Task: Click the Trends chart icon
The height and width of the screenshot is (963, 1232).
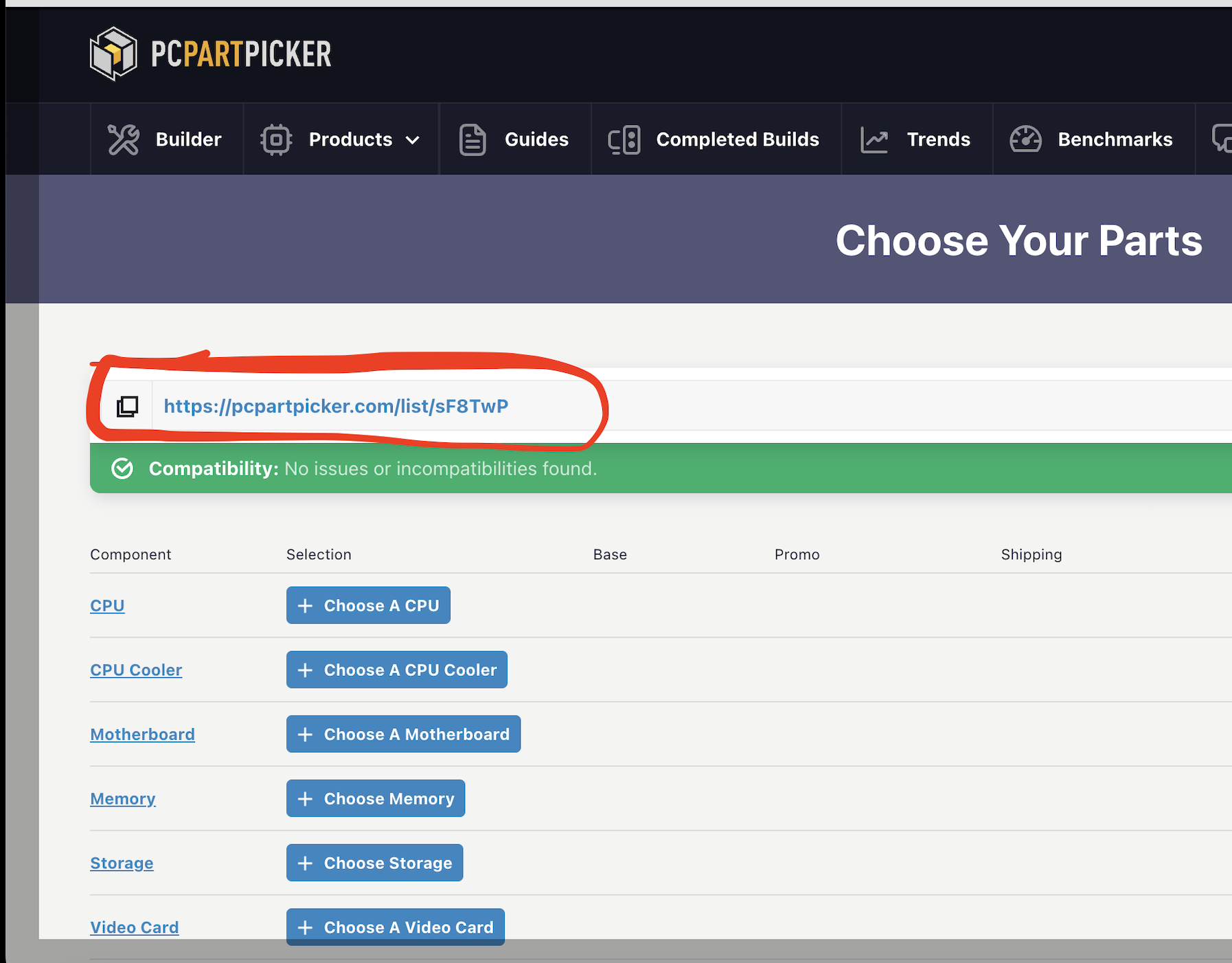Action: pos(875,139)
